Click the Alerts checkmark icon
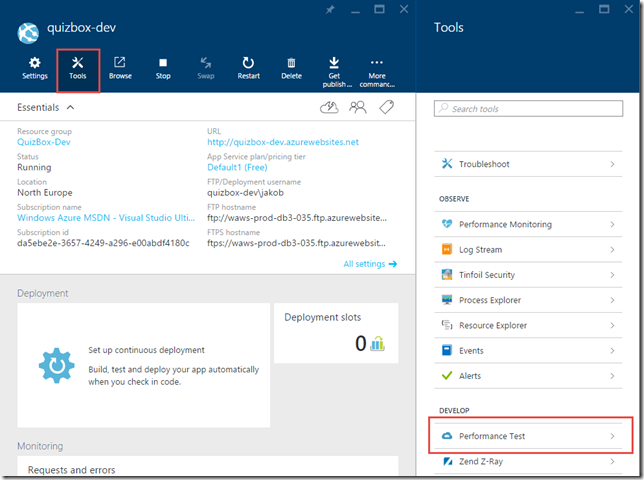 click(447, 375)
